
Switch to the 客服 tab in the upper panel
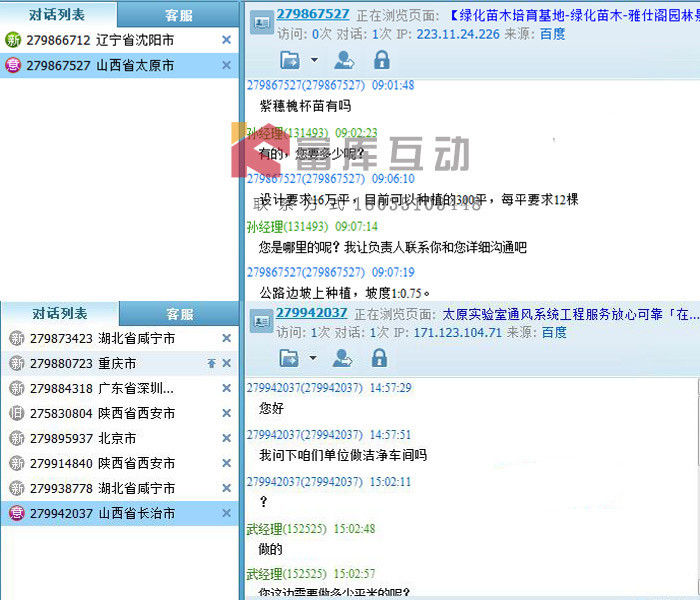coord(179,16)
